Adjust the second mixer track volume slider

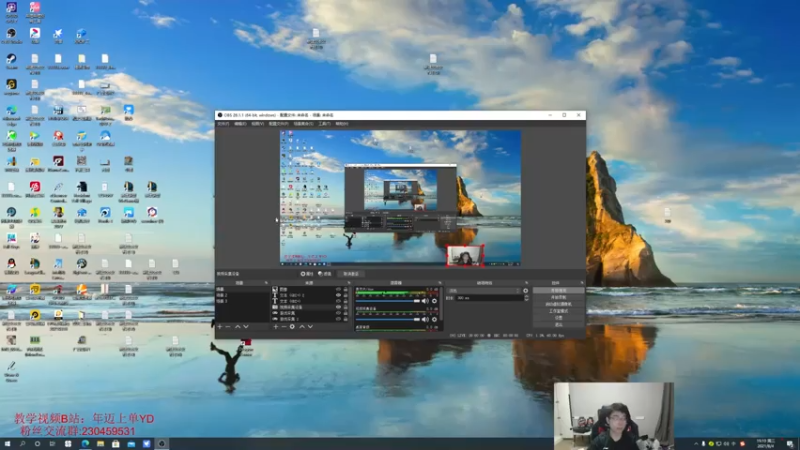click(x=388, y=319)
